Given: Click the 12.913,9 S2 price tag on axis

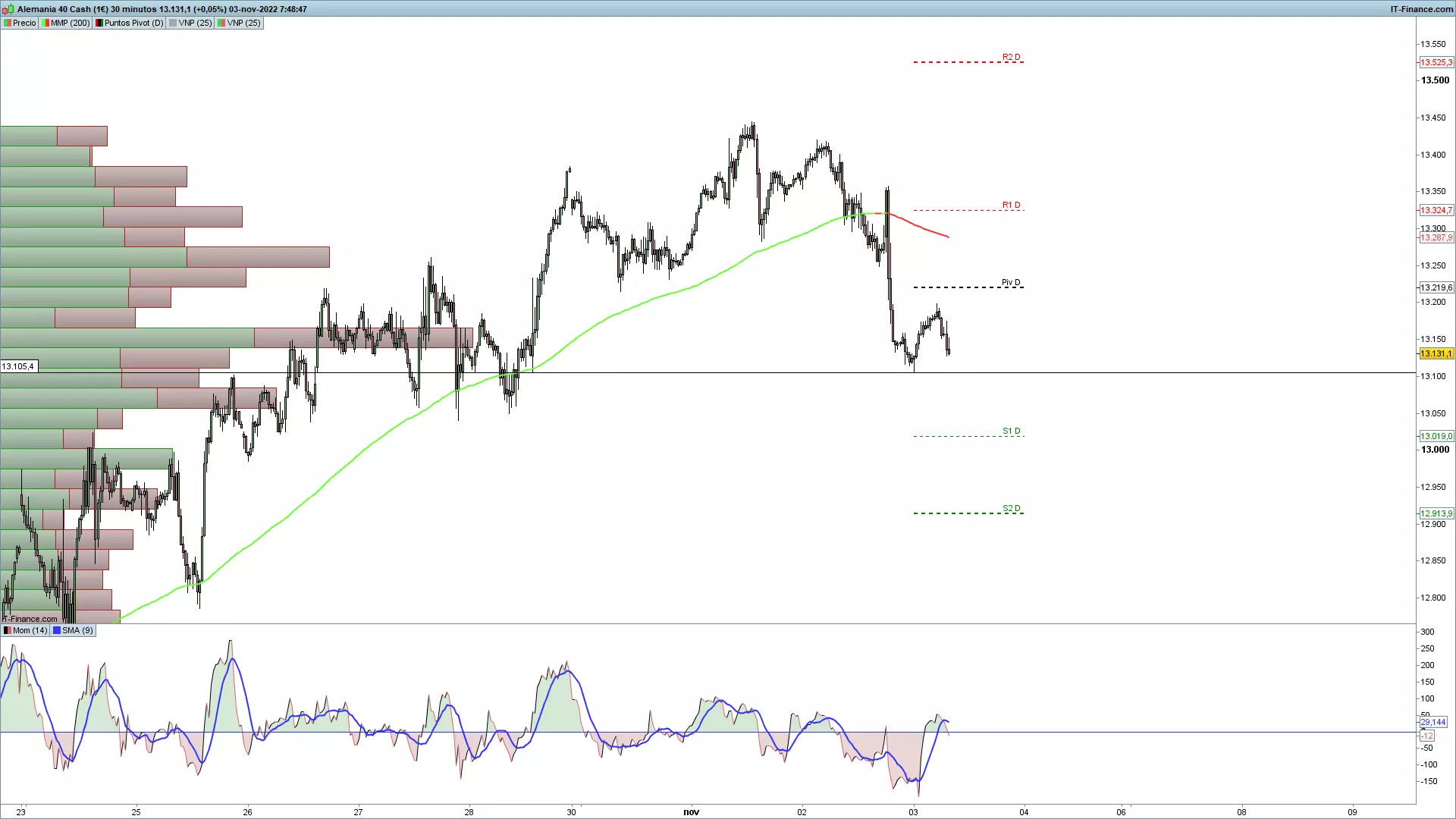Looking at the screenshot, I should pyautogui.click(x=1436, y=513).
